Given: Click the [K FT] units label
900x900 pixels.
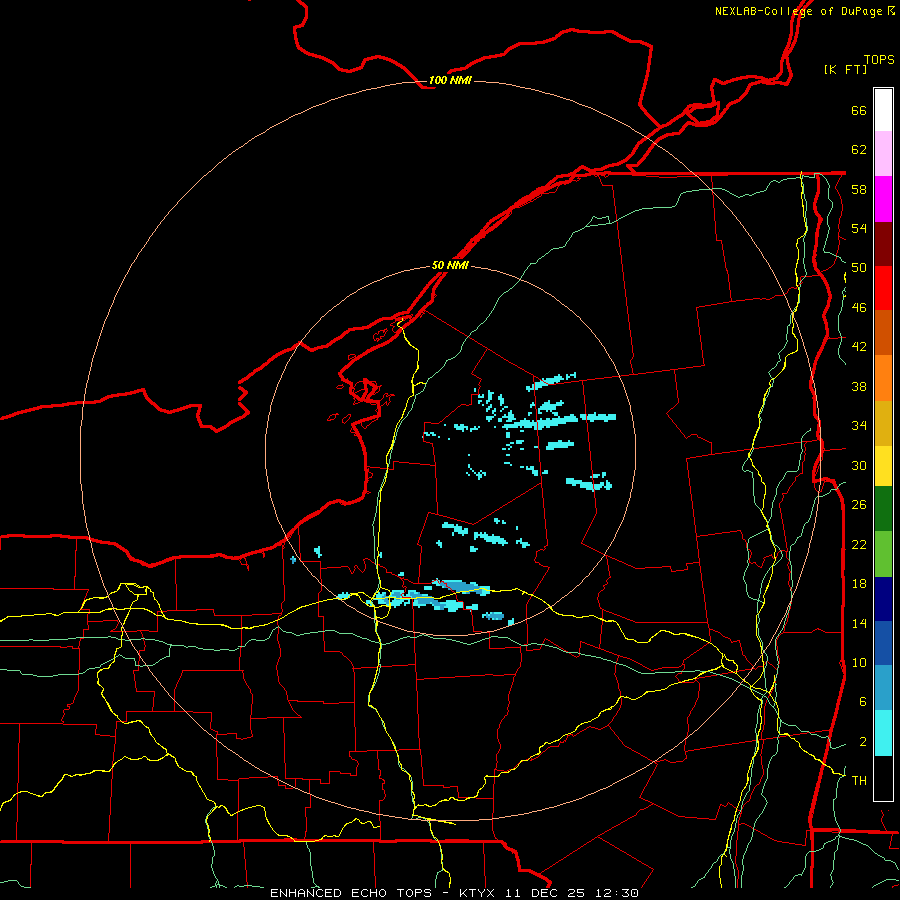Looking at the screenshot, I should pos(845,69).
